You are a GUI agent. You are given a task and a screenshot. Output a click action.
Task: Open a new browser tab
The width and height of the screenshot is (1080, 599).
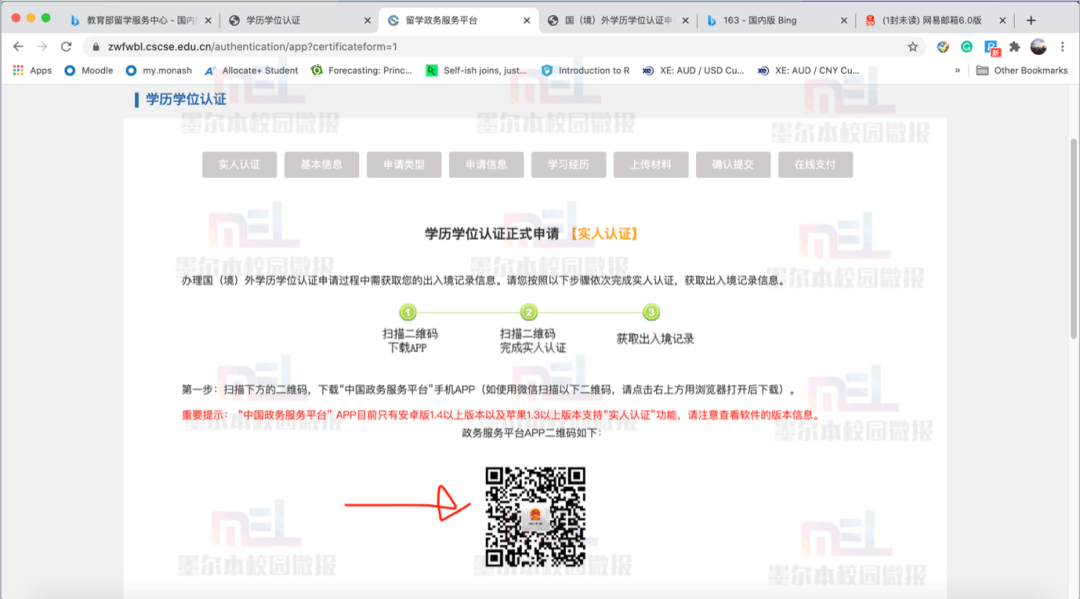[x=1030, y=21]
